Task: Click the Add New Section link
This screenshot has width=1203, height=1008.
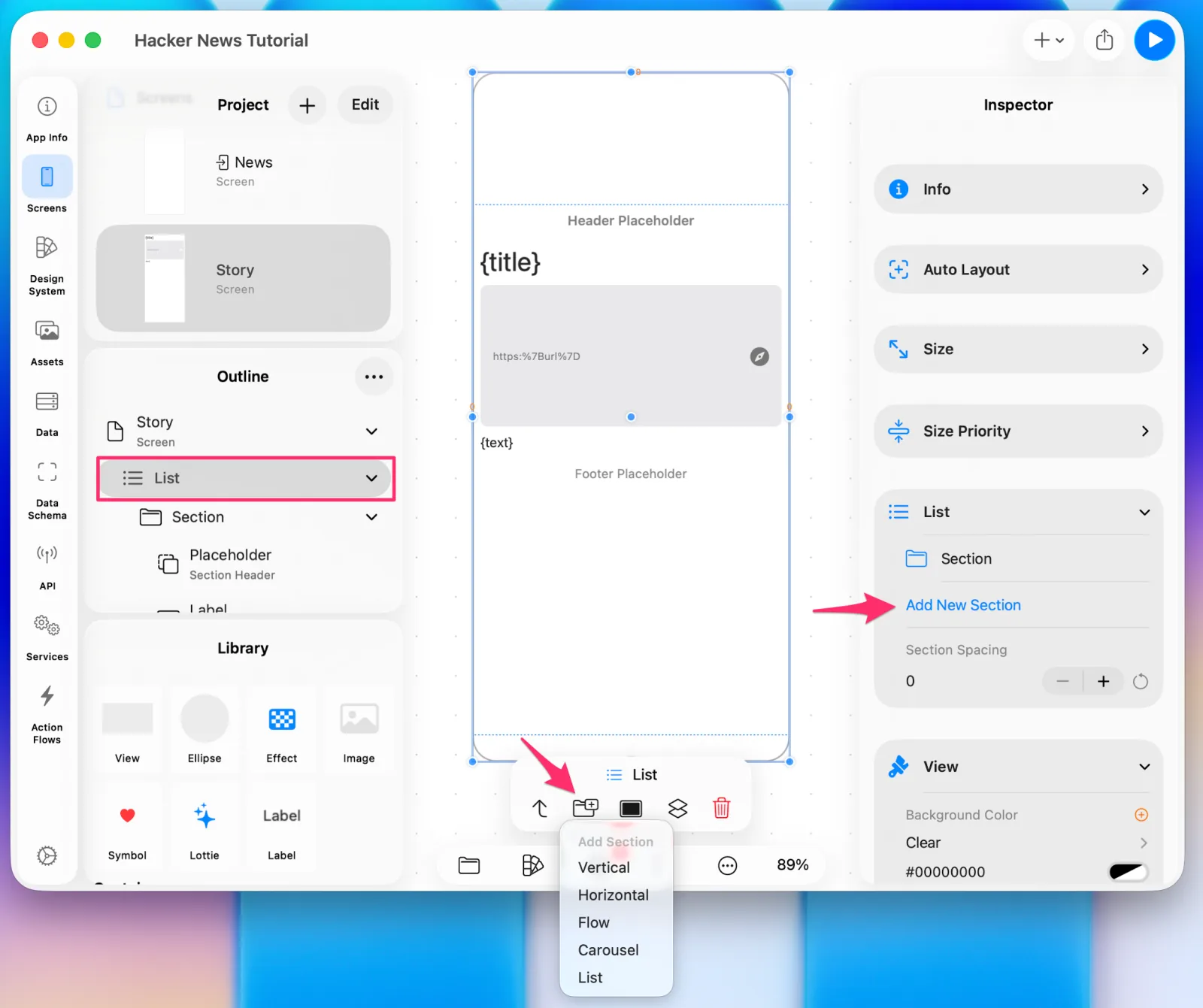Action: click(x=963, y=605)
